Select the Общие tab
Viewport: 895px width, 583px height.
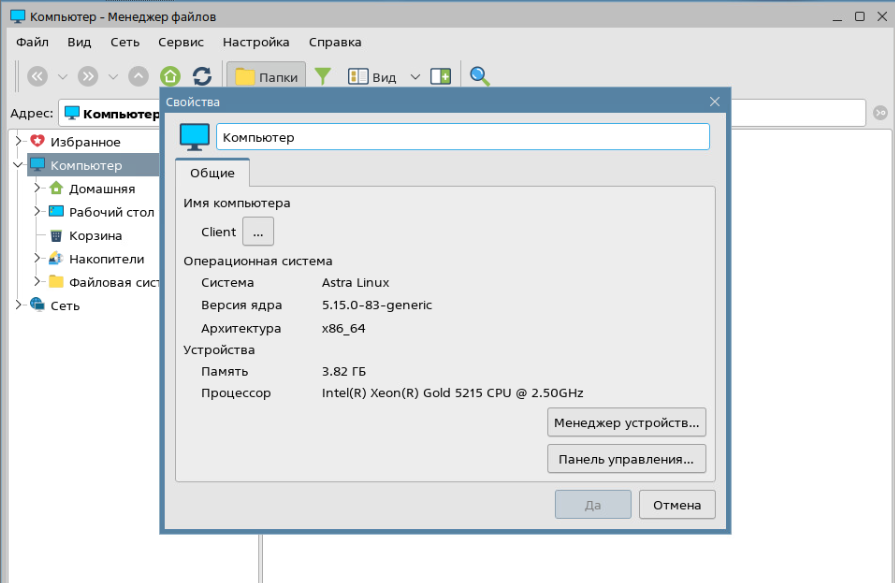[x=212, y=173]
